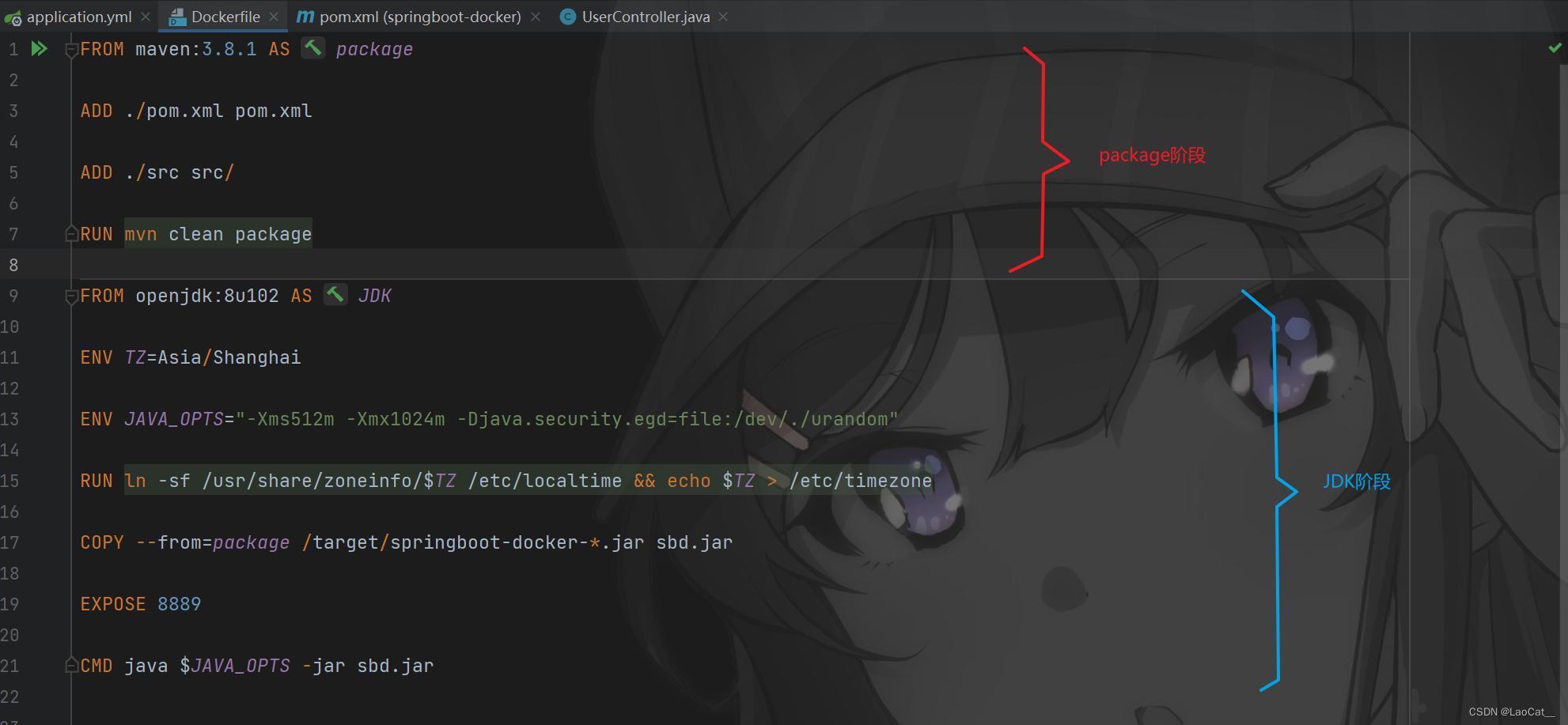Toggle the fold marker at line 7 RUN
The image size is (1568, 725).
71,234
